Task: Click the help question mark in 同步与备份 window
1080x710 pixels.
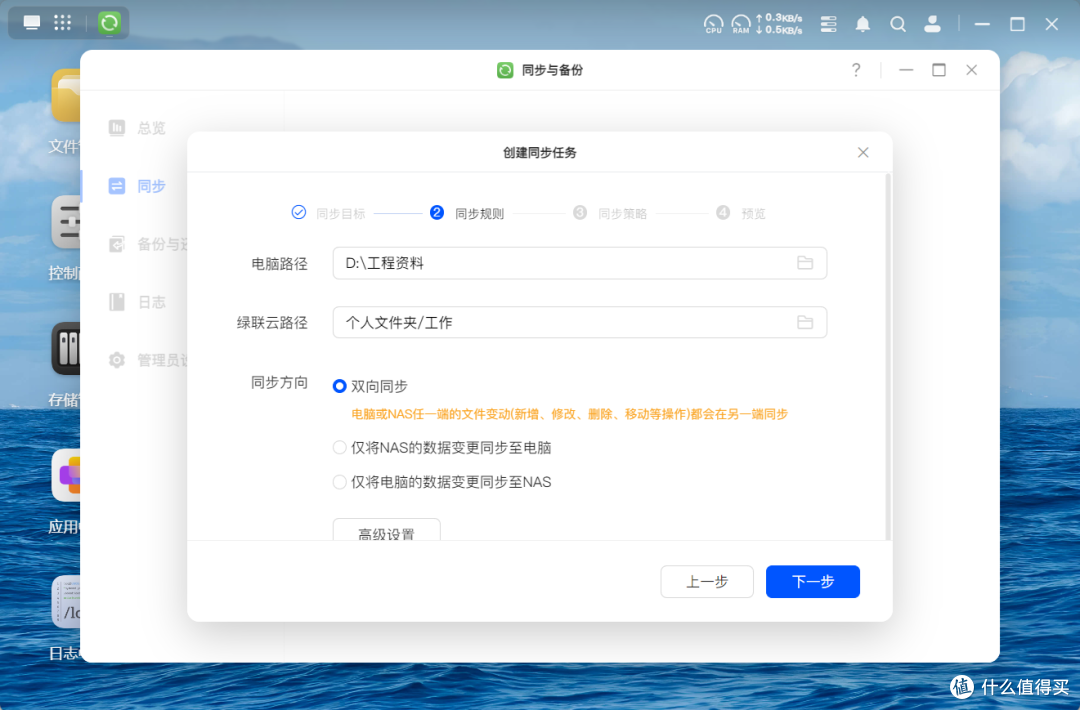Action: coord(855,70)
